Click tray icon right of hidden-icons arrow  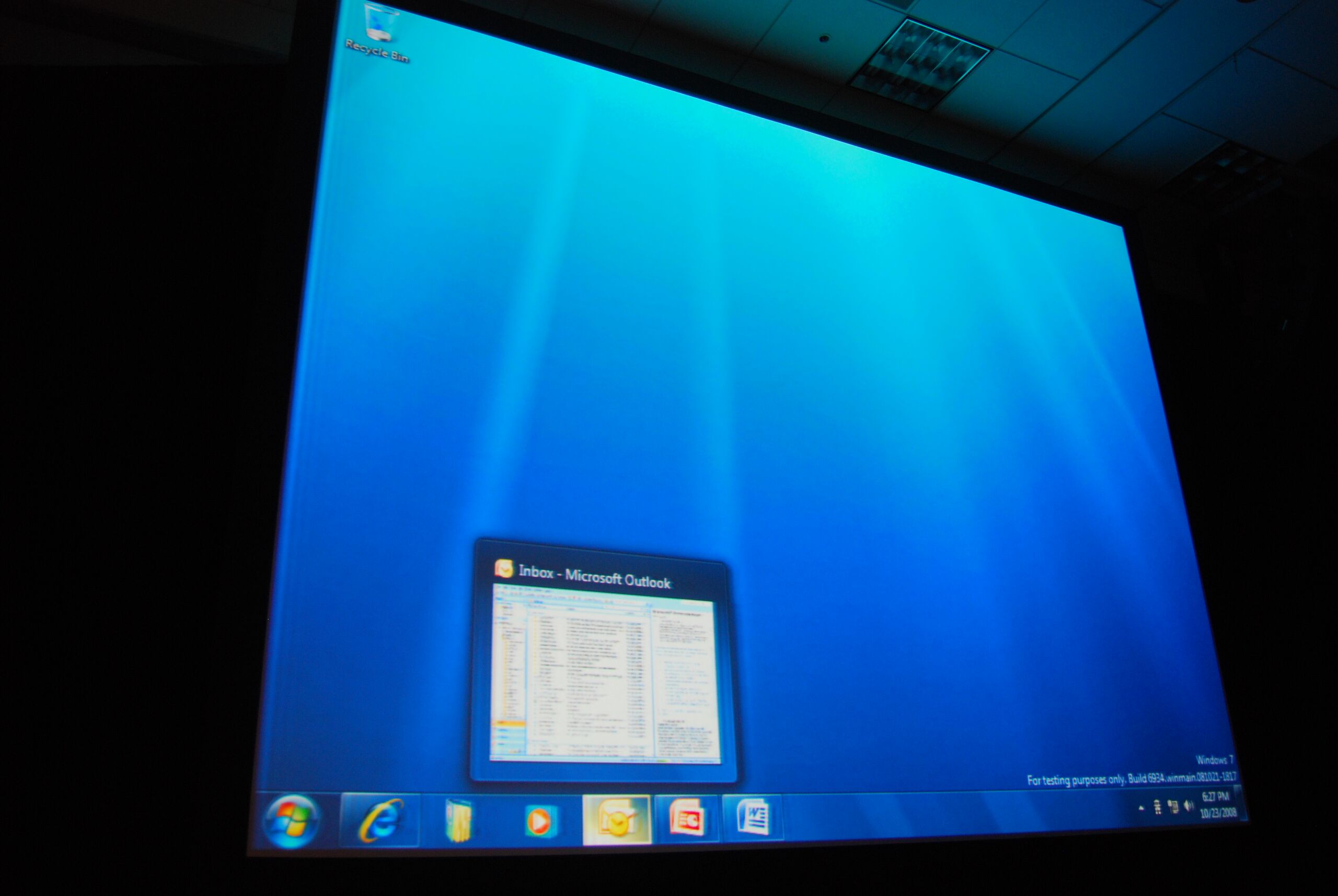click(x=1158, y=808)
